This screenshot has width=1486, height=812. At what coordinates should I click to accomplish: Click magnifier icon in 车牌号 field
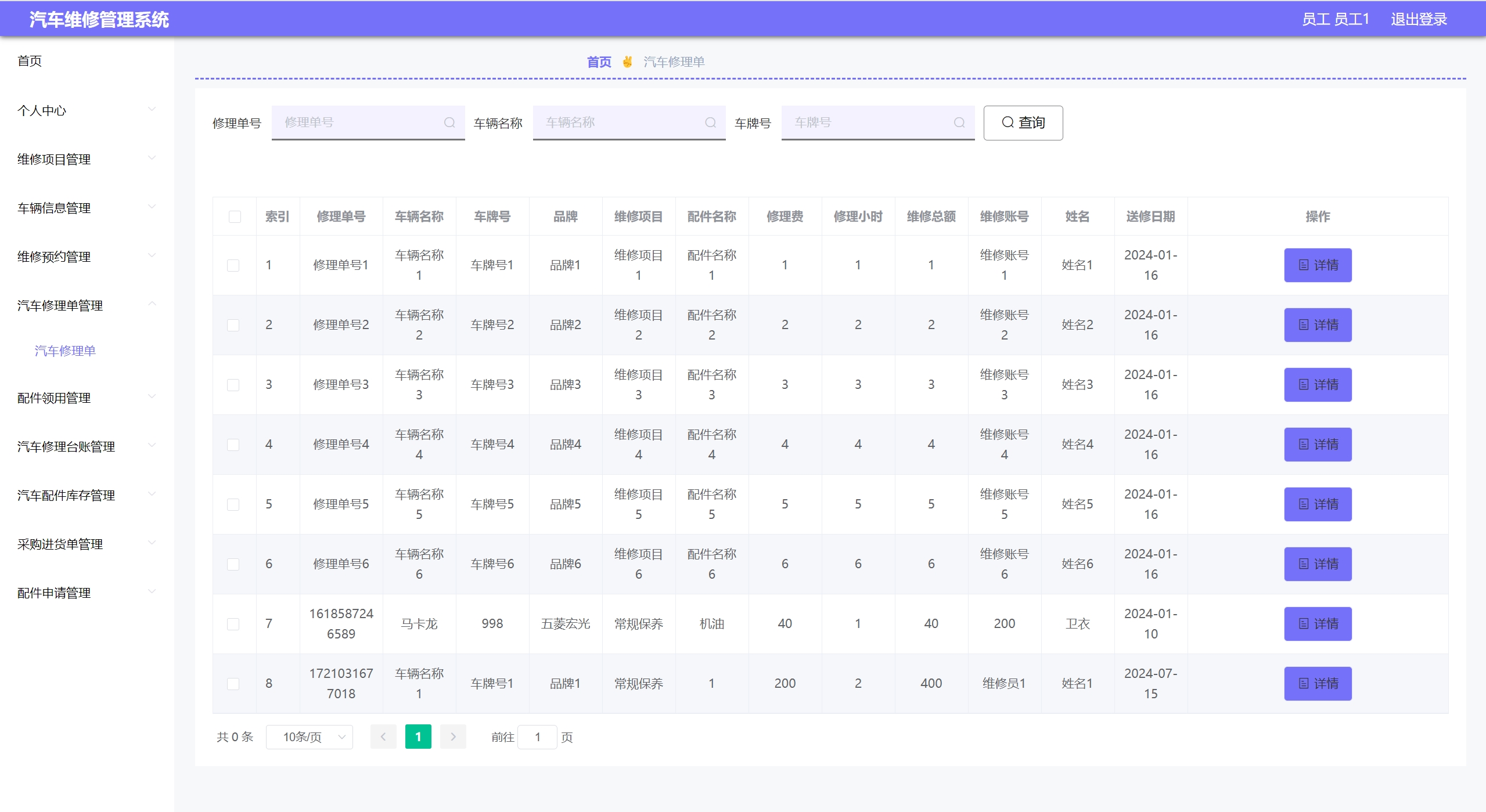coord(959,122)
